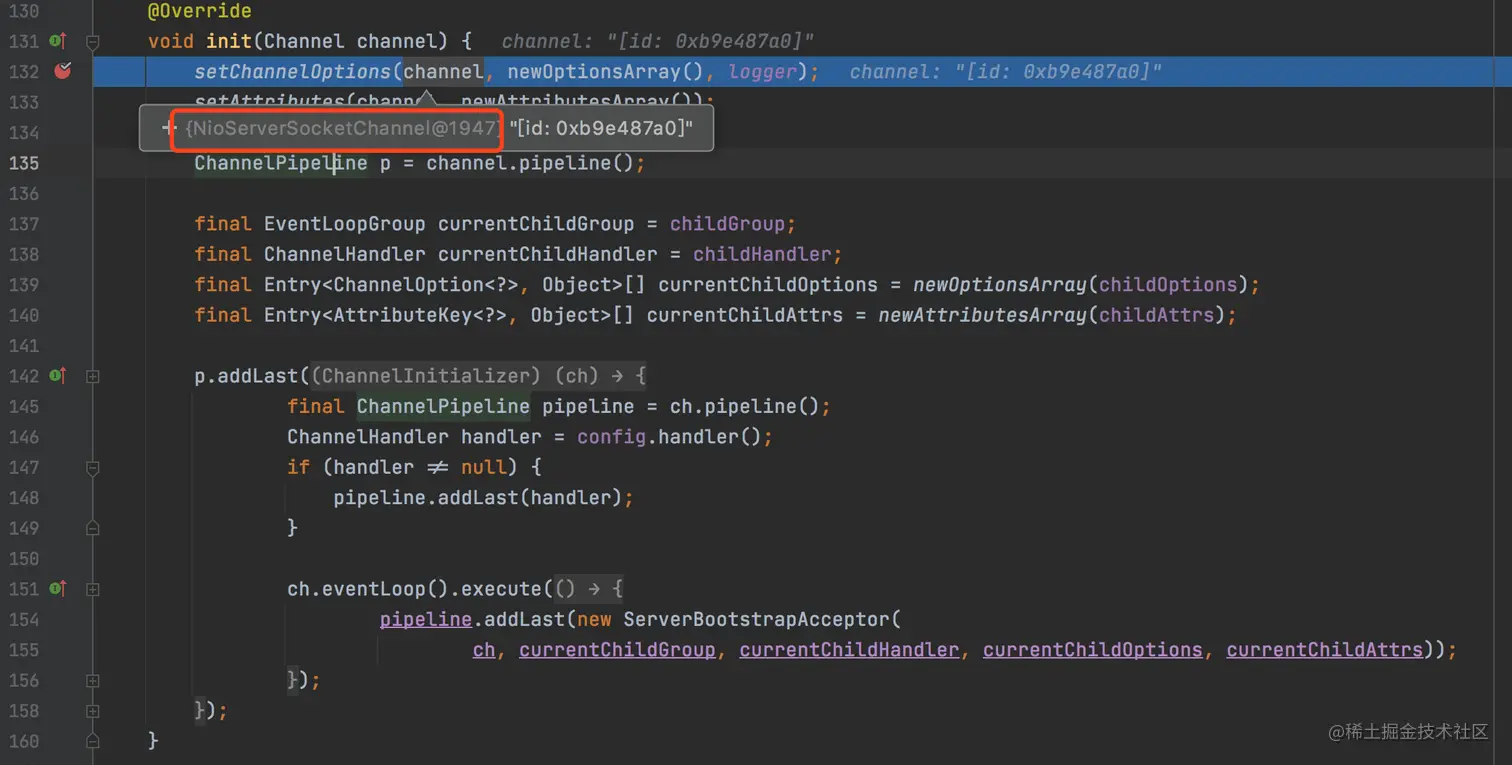Screen dimensions: 1512x765
Task: Click ServerBootstrapAcceptor on line 154
Action: coord(757,620)
